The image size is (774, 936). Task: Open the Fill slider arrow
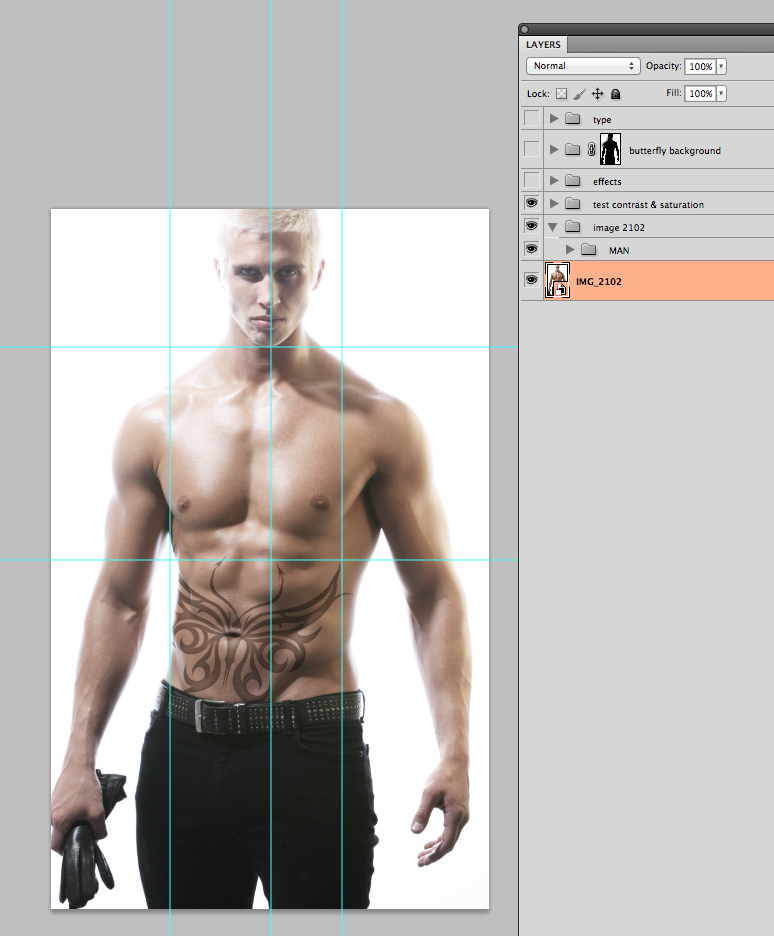coord(721,93)
